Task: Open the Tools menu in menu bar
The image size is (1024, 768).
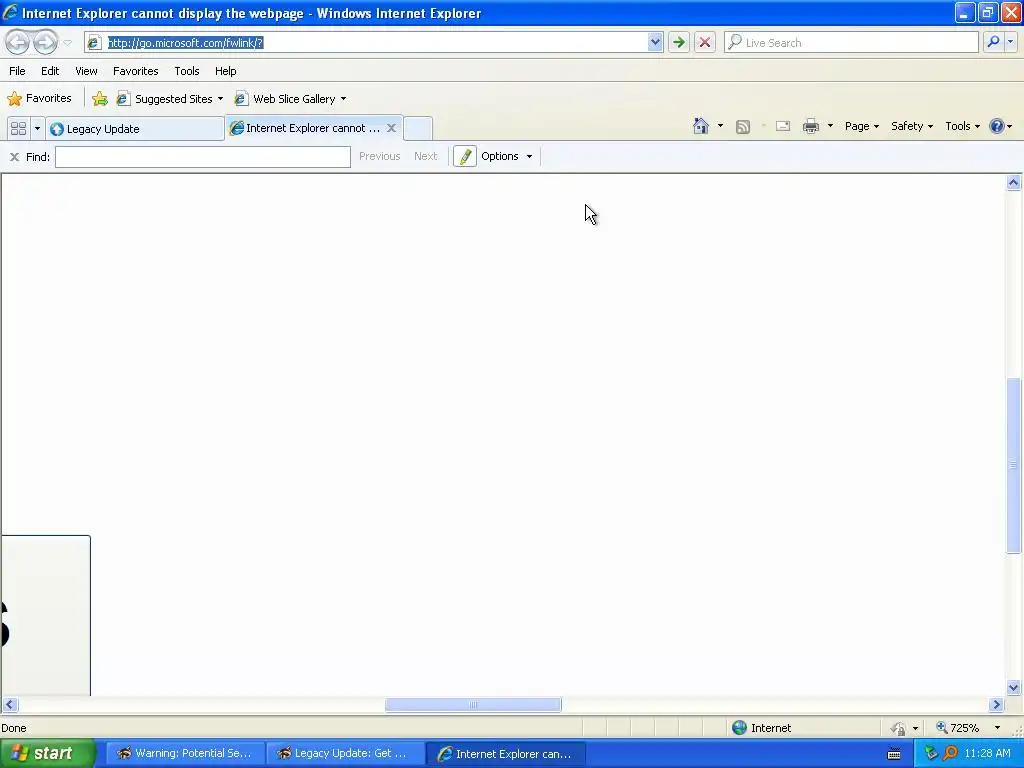Action: pos(187,71)
